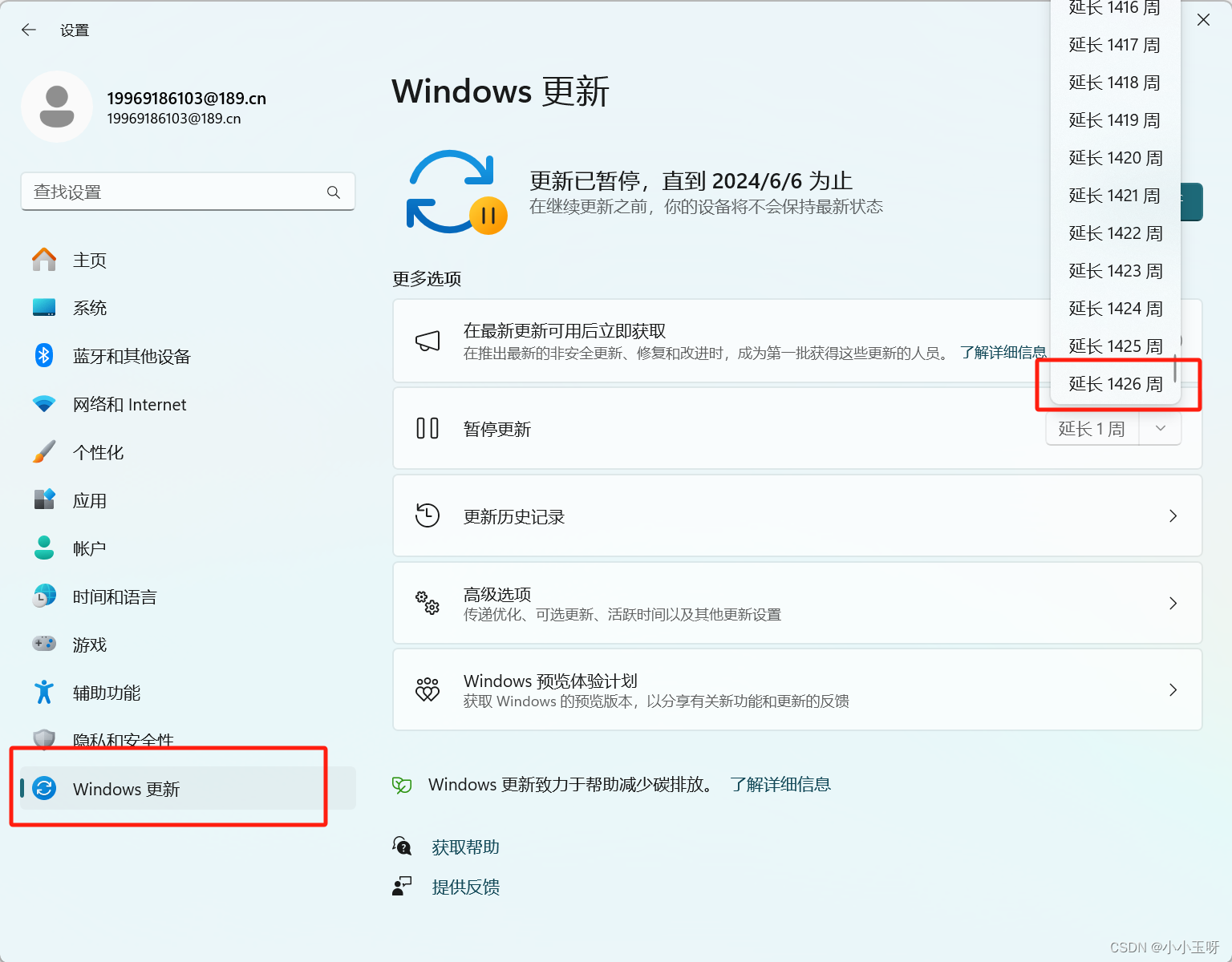The width and height of the screenshot is (1232, 962).
Task: Expand the pause duration dropdown arrow
Action: click(x=1161, y=428)
